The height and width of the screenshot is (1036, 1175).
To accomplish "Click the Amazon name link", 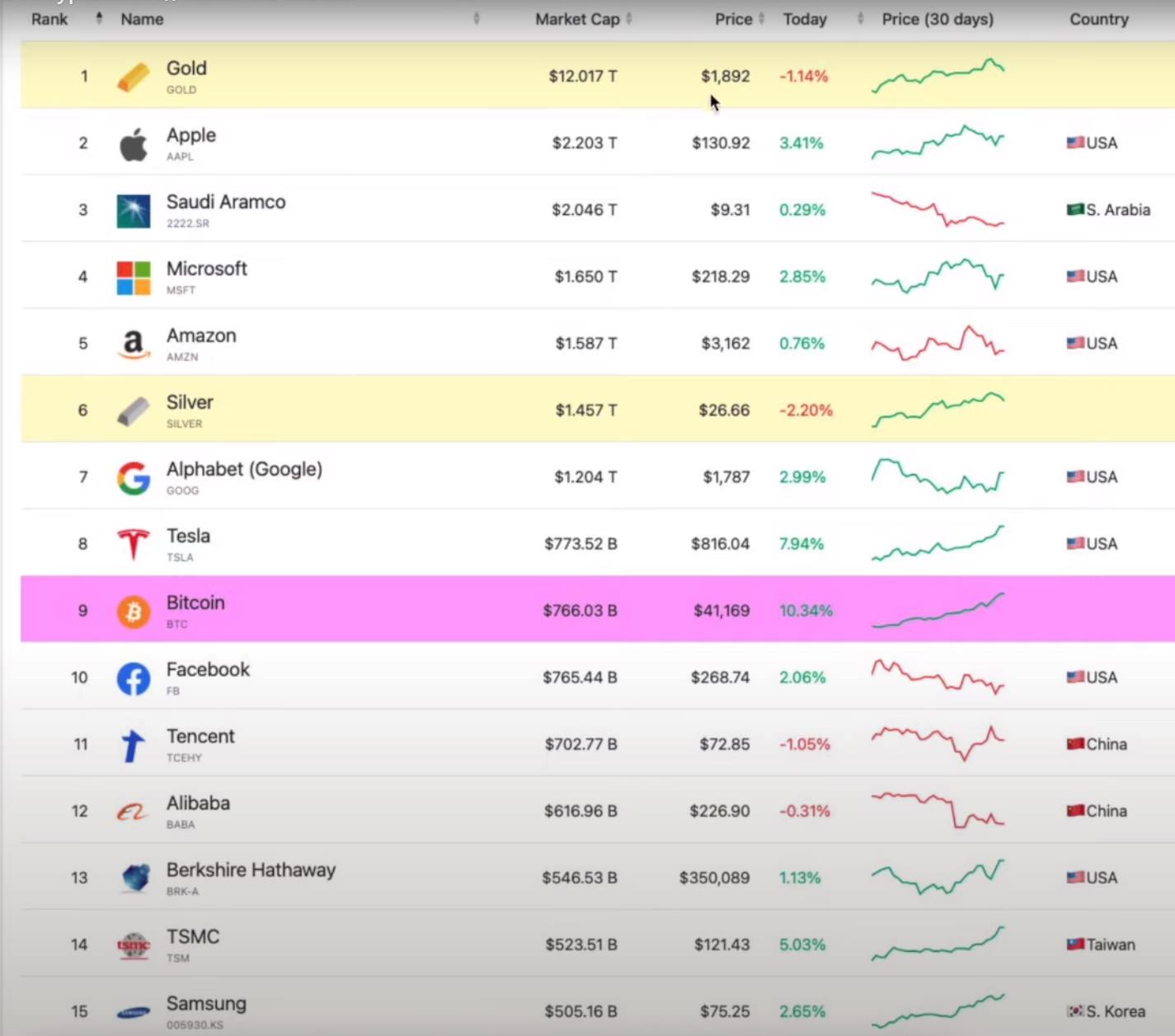I will point(201,335).
